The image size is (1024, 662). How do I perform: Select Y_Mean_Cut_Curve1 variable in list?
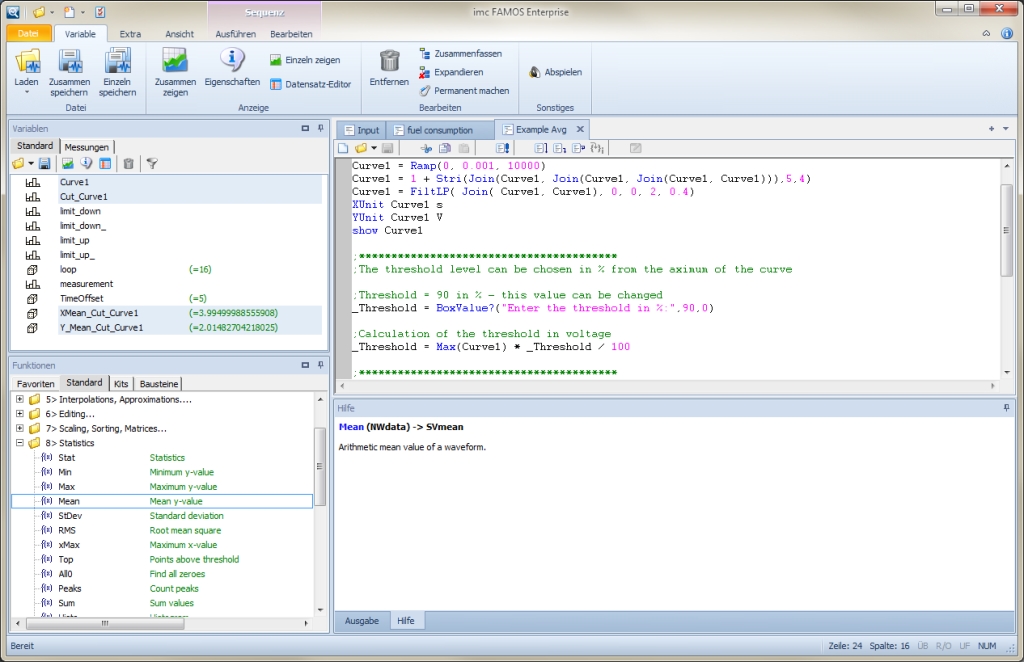coord(101,327)
